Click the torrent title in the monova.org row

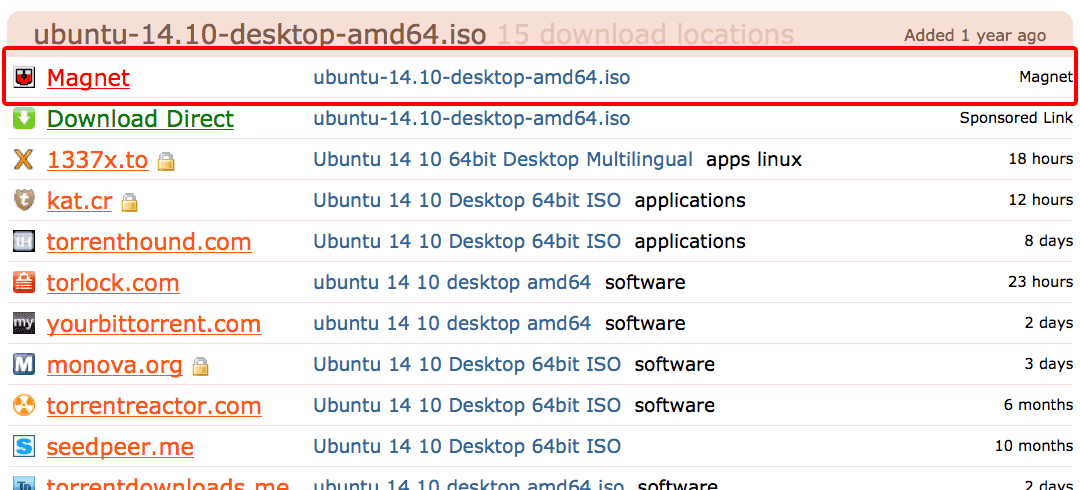pos(467,365)
